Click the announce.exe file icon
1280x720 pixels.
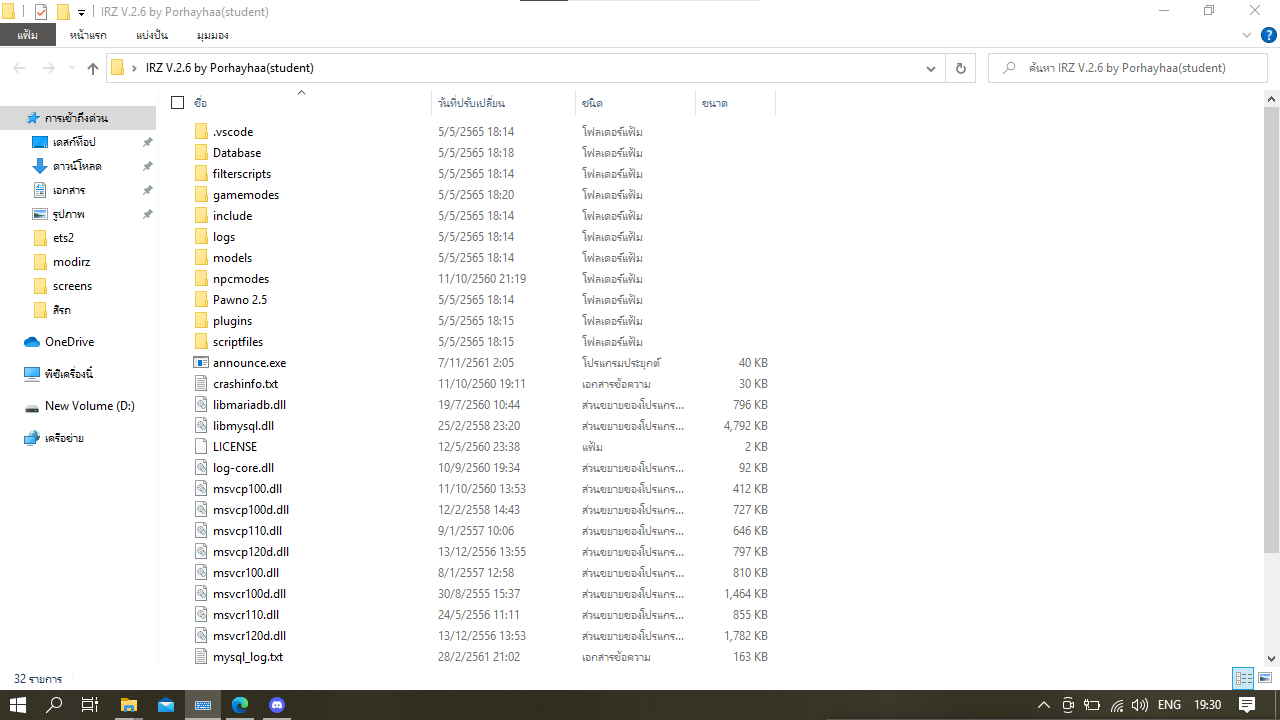tap(201, 363)
